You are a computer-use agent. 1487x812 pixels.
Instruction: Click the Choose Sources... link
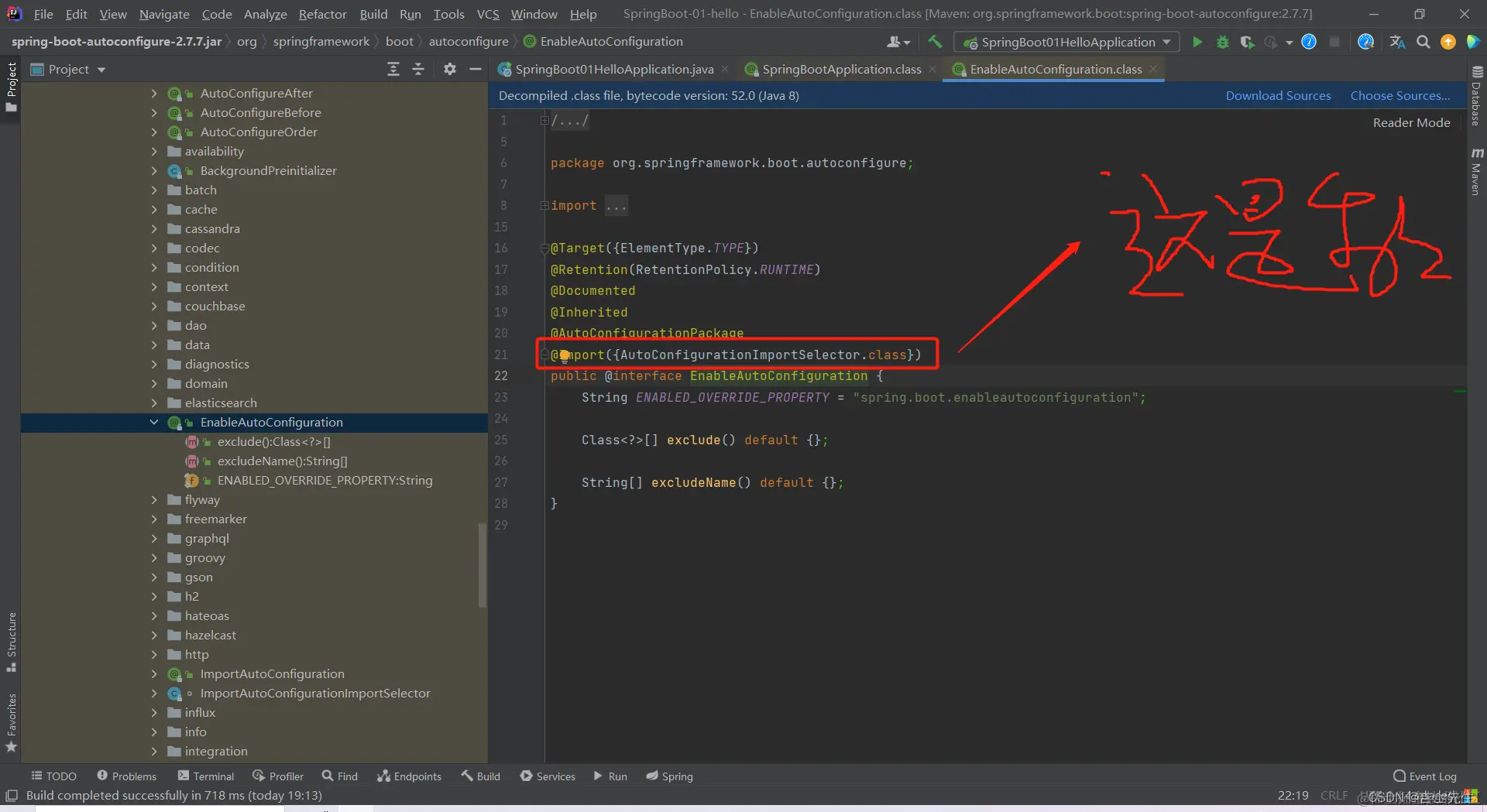(1400, 95)
